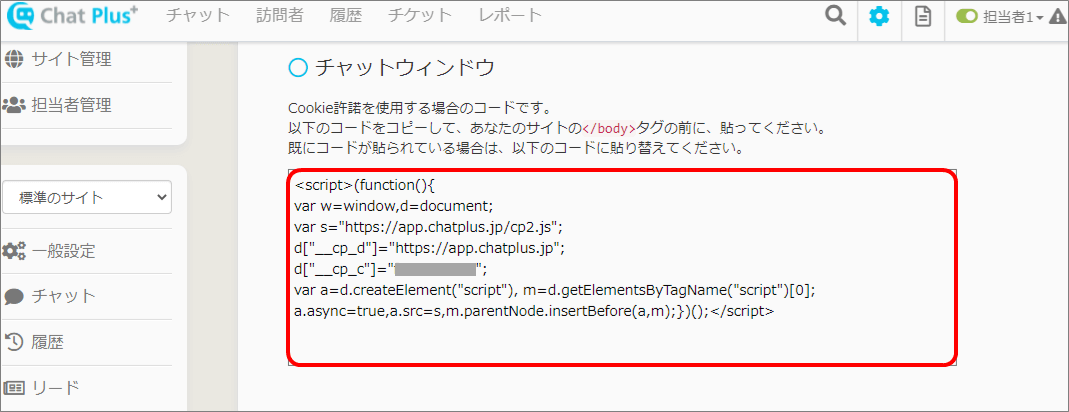1069x412 pixels.
Task: Open サイト管理 in the sidebar
Action: 70,59
